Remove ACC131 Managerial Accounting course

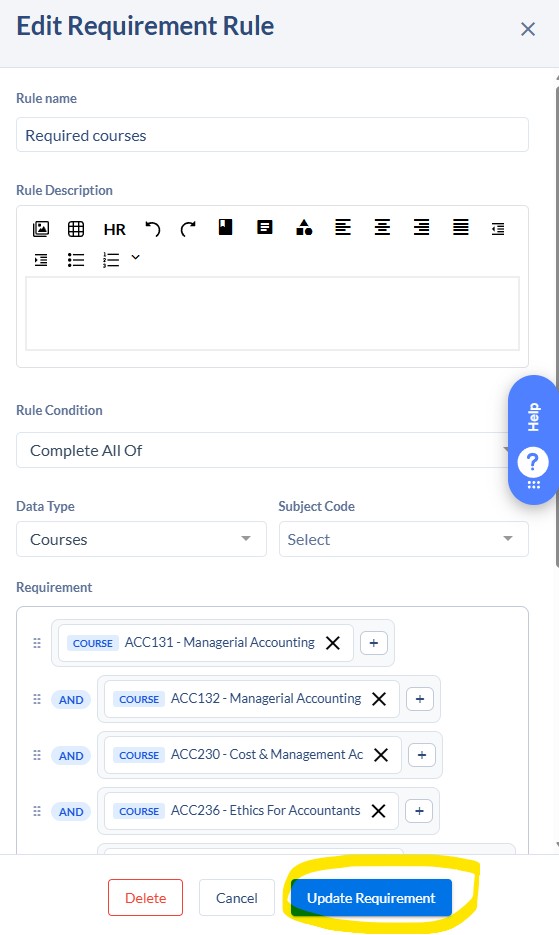pos(333,643)
